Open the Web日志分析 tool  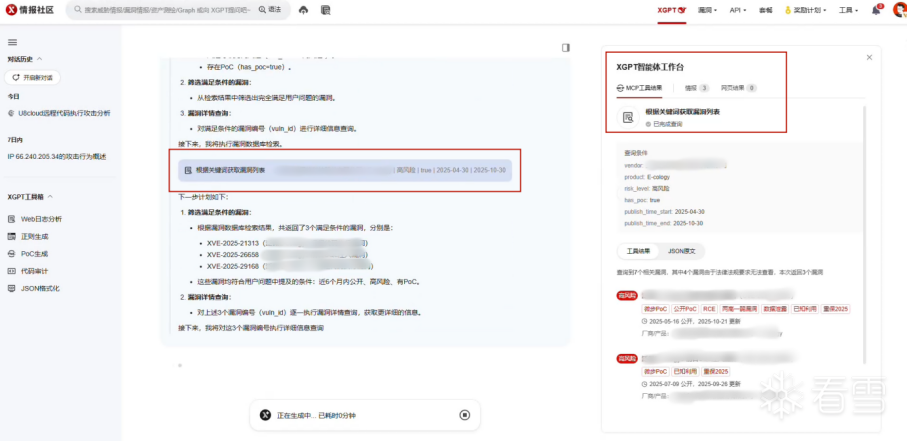coord(41,219)
